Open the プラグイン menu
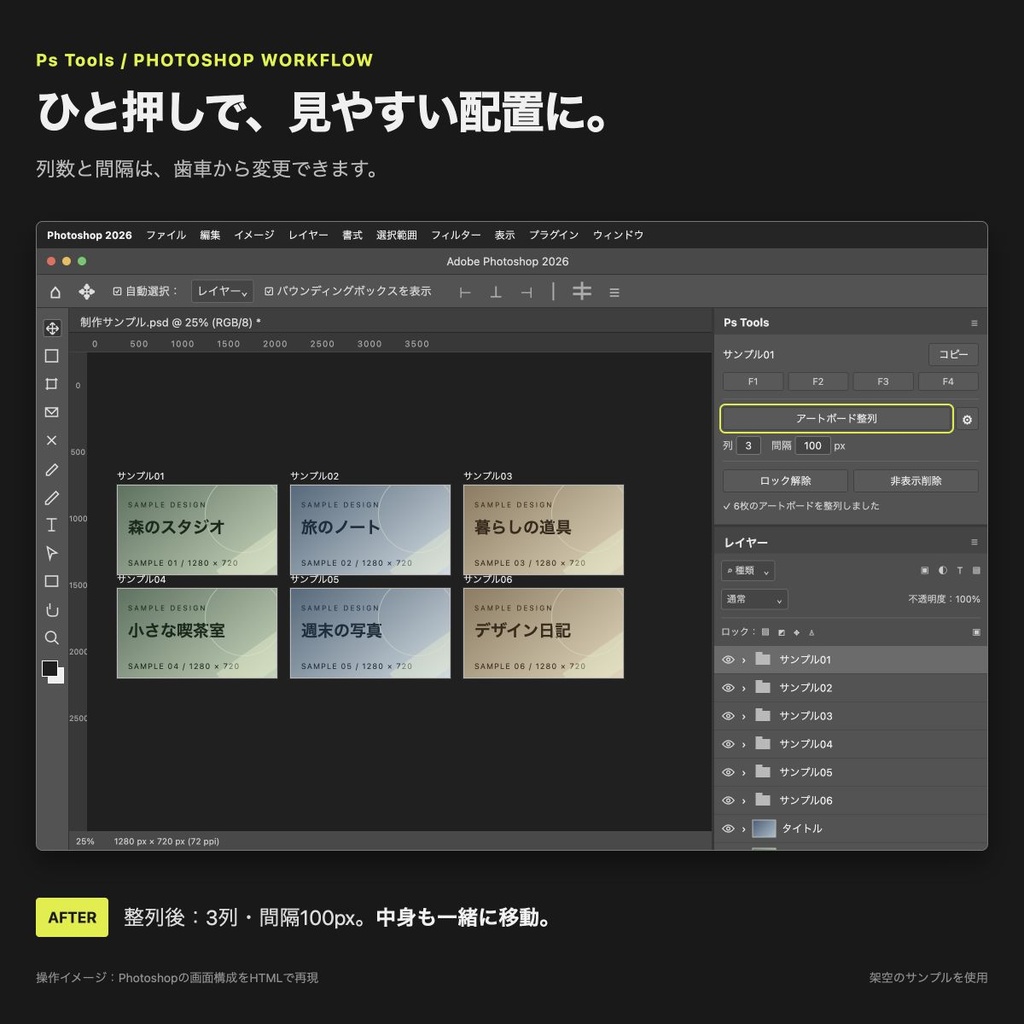Viewport: 1024px width, 1024px height. pyautogui.click(x=553, y=235)
